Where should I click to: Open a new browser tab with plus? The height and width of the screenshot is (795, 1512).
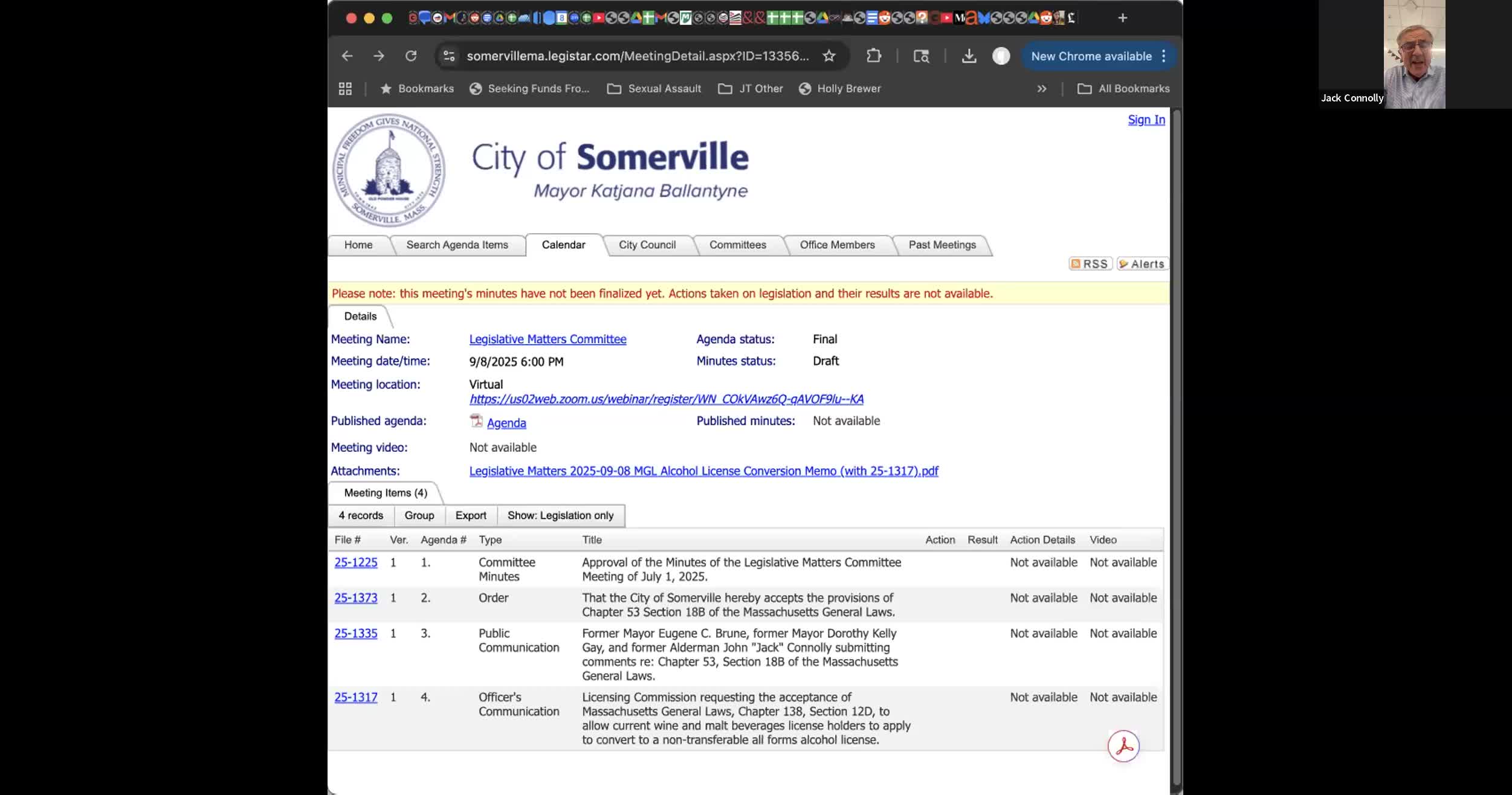click(1122, 18)
